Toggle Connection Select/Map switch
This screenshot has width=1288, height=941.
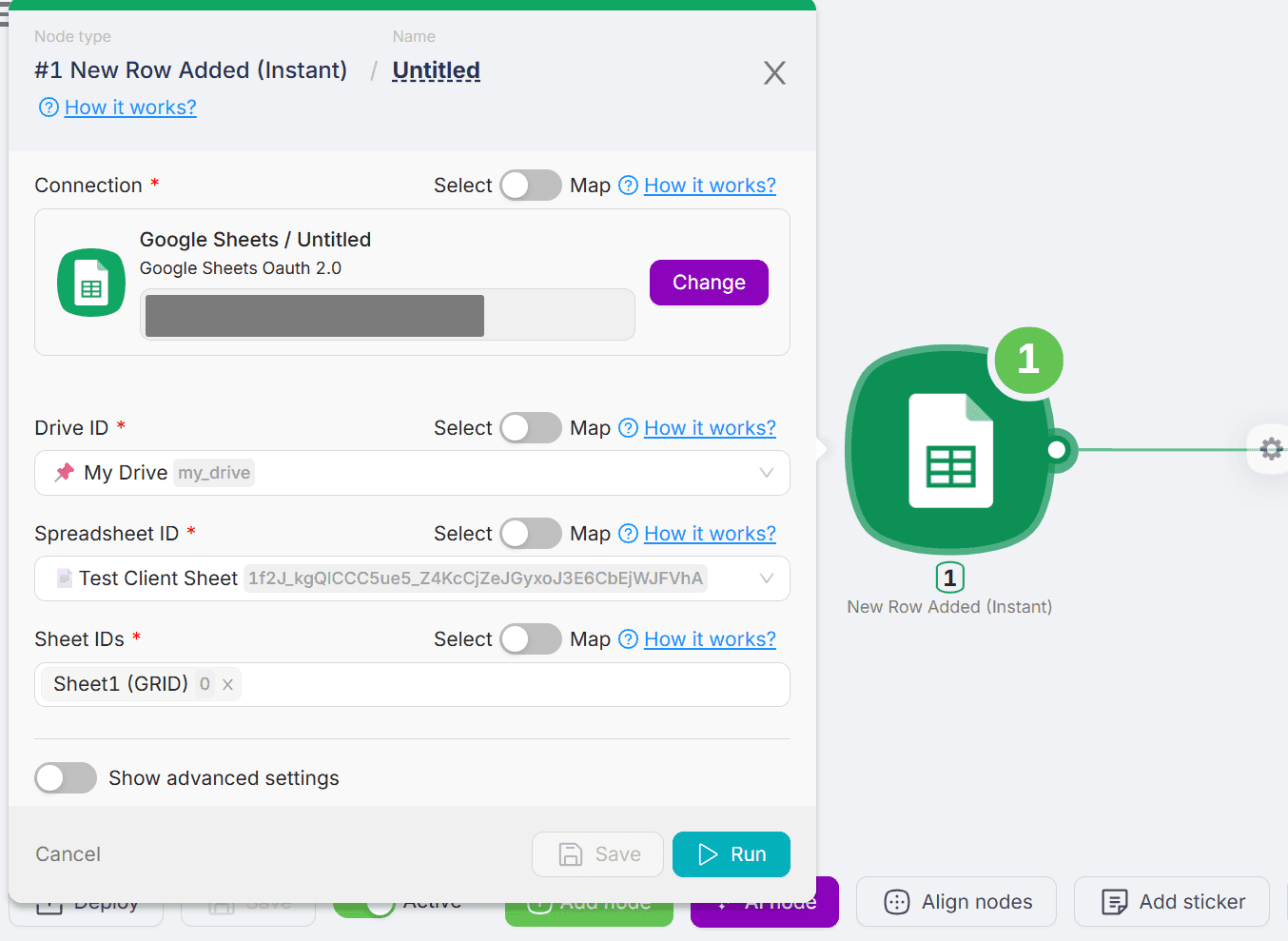pyautogui.click(x=531, y=186)
